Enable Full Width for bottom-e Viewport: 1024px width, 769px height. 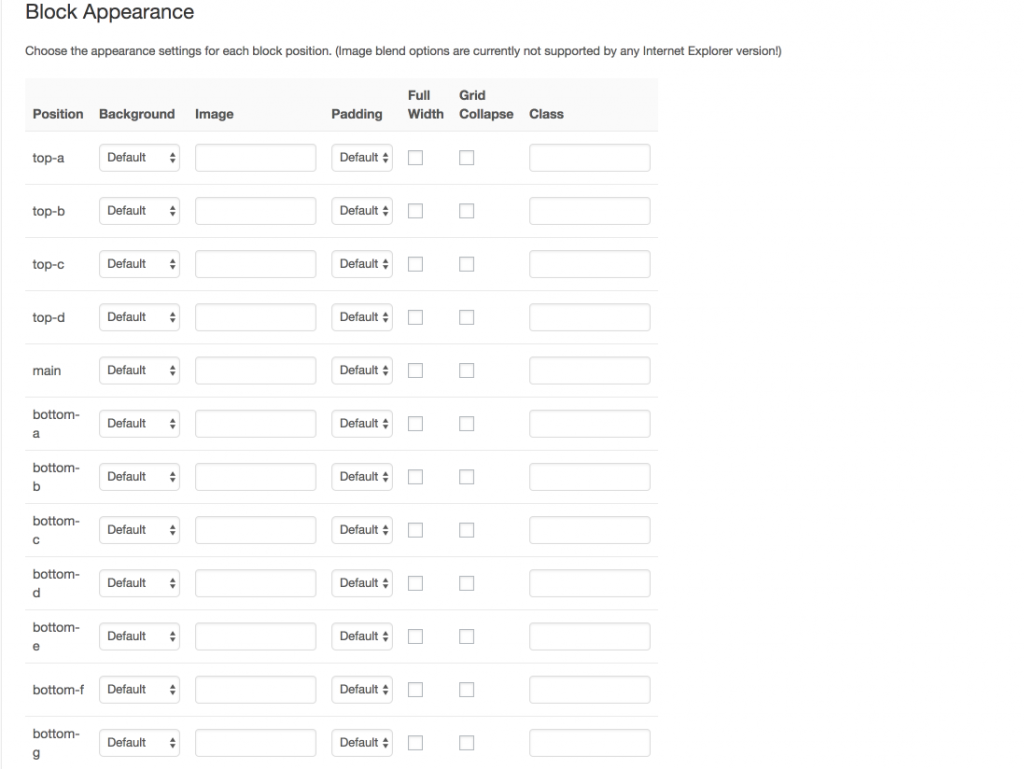[417, 636]
